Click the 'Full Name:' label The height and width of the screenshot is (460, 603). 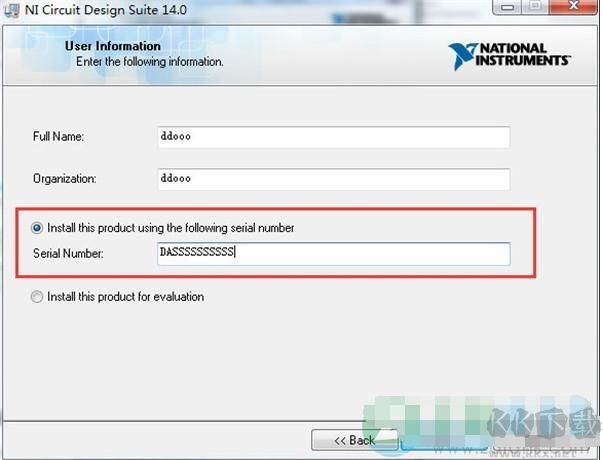58,137
